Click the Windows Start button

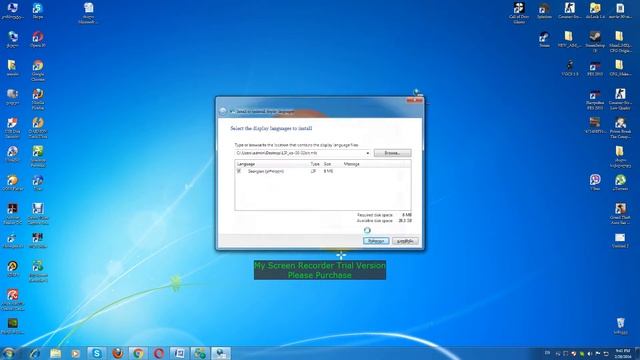click(x=8, y=353)
